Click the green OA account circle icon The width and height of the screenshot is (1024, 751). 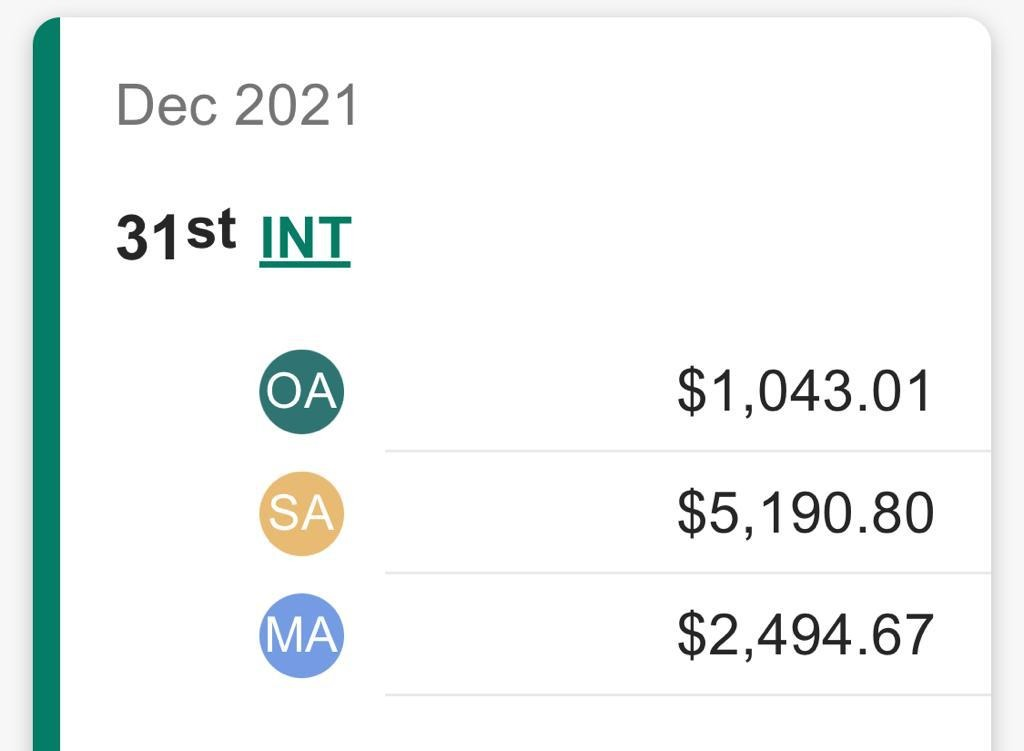[x=301, y=392]
